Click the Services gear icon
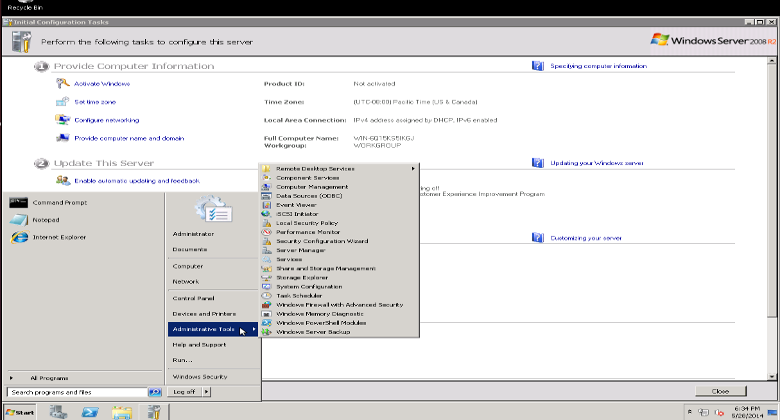Viewport: 780px width, 420px height. (x=267, y=259)
